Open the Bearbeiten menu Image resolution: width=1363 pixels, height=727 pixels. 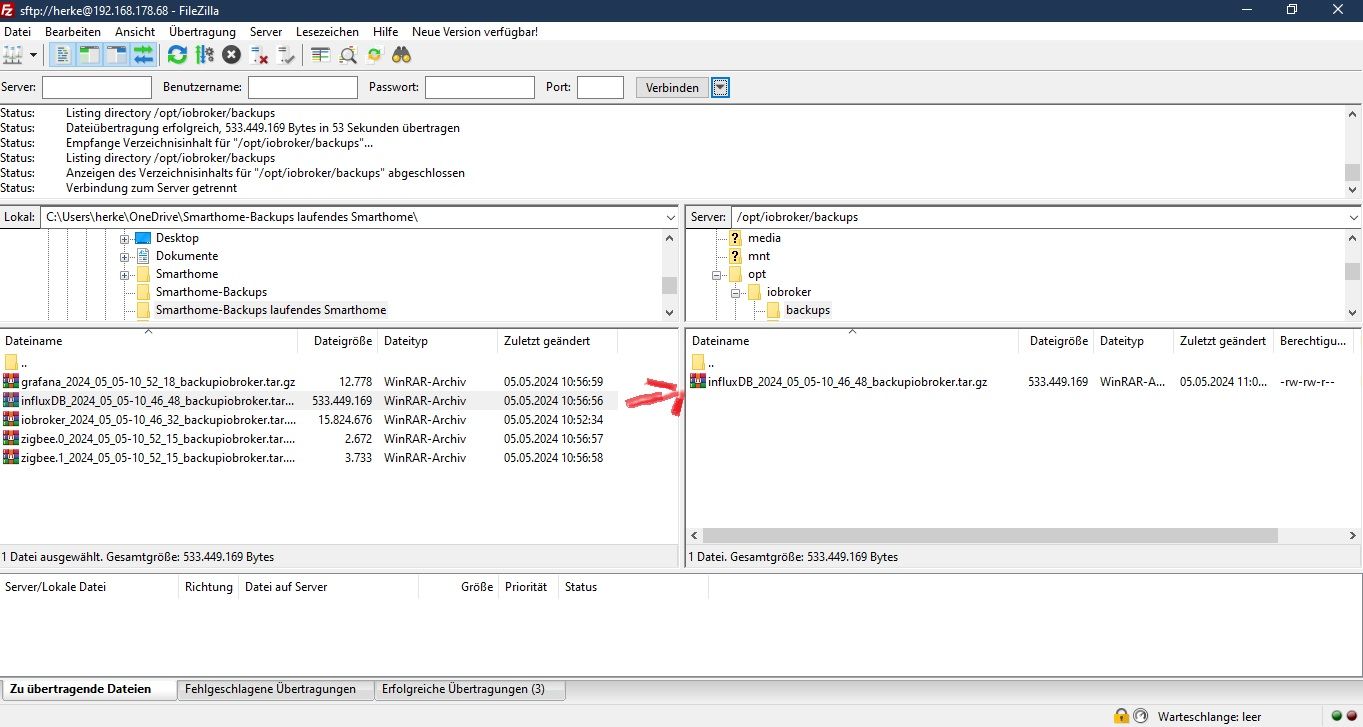[x=73, y=32]
